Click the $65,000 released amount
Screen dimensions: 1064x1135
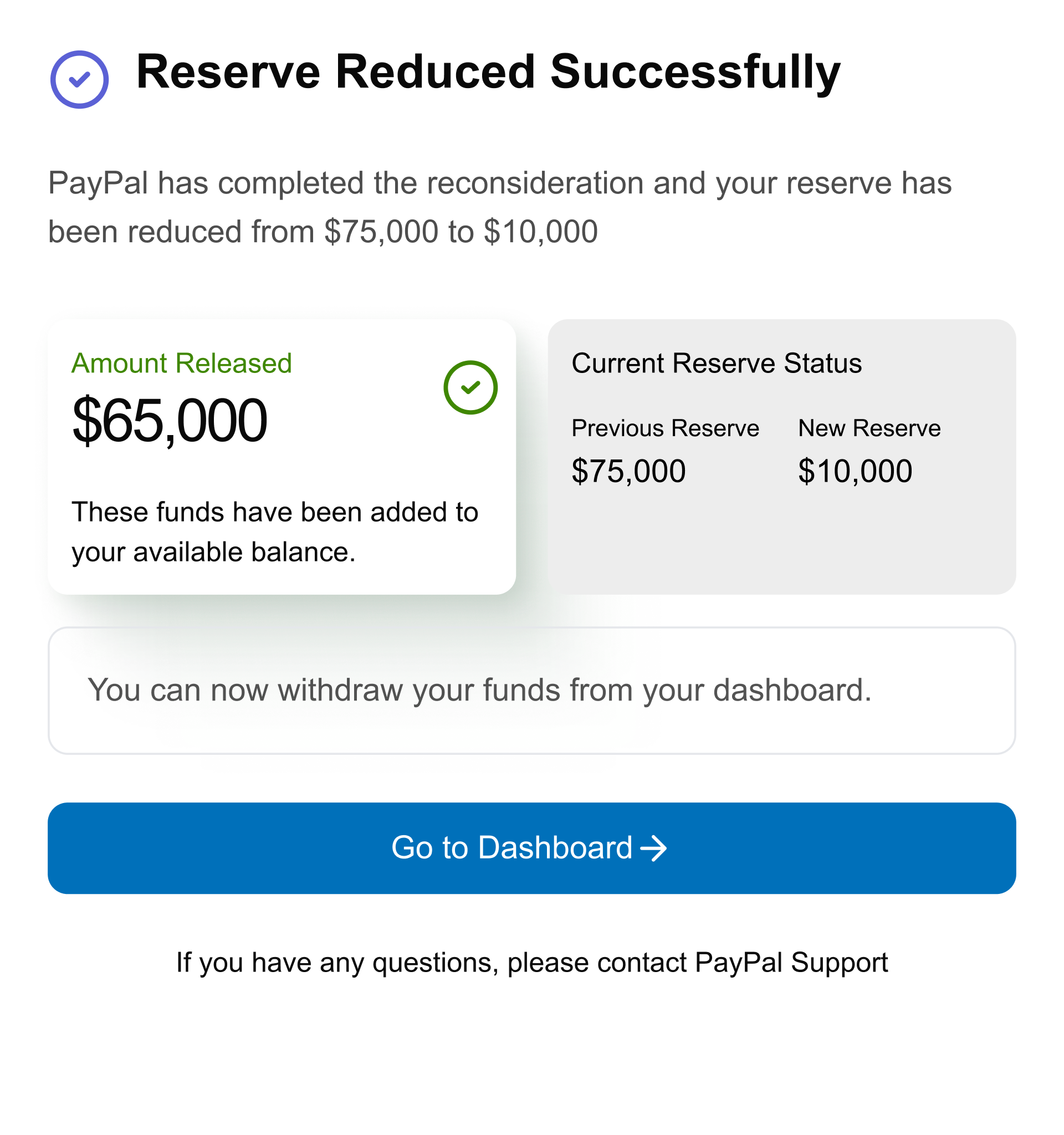pos(170,420)
